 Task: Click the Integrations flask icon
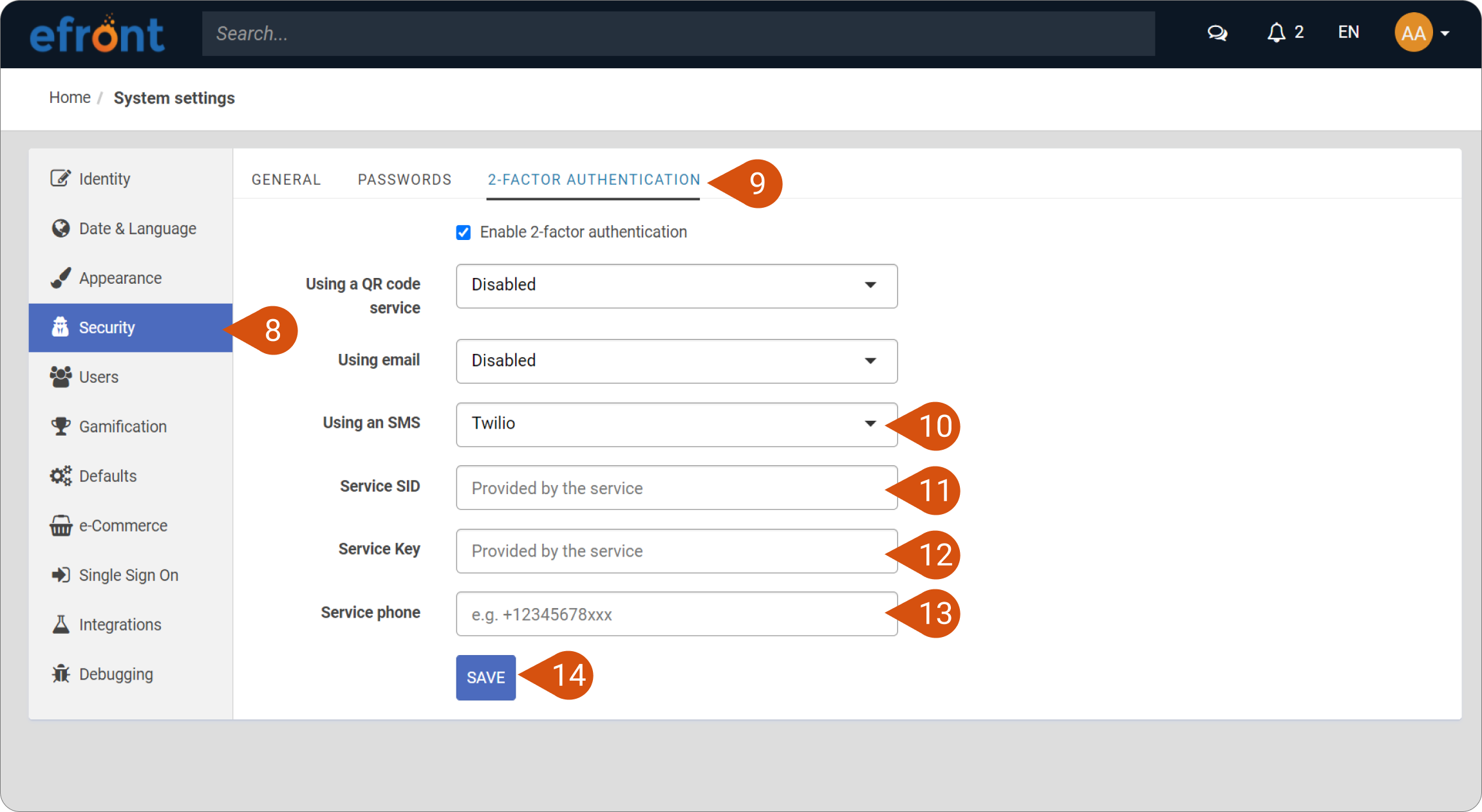coord(61,624)
